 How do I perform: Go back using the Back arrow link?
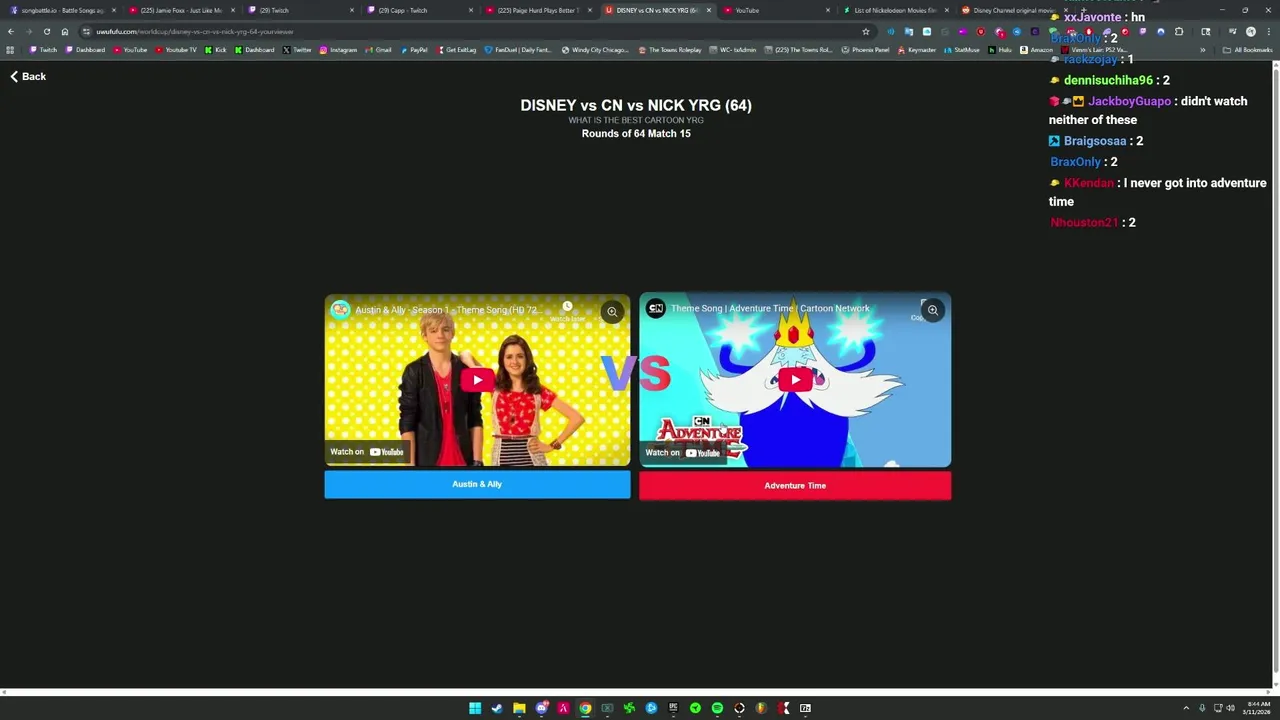click(28, 76)
